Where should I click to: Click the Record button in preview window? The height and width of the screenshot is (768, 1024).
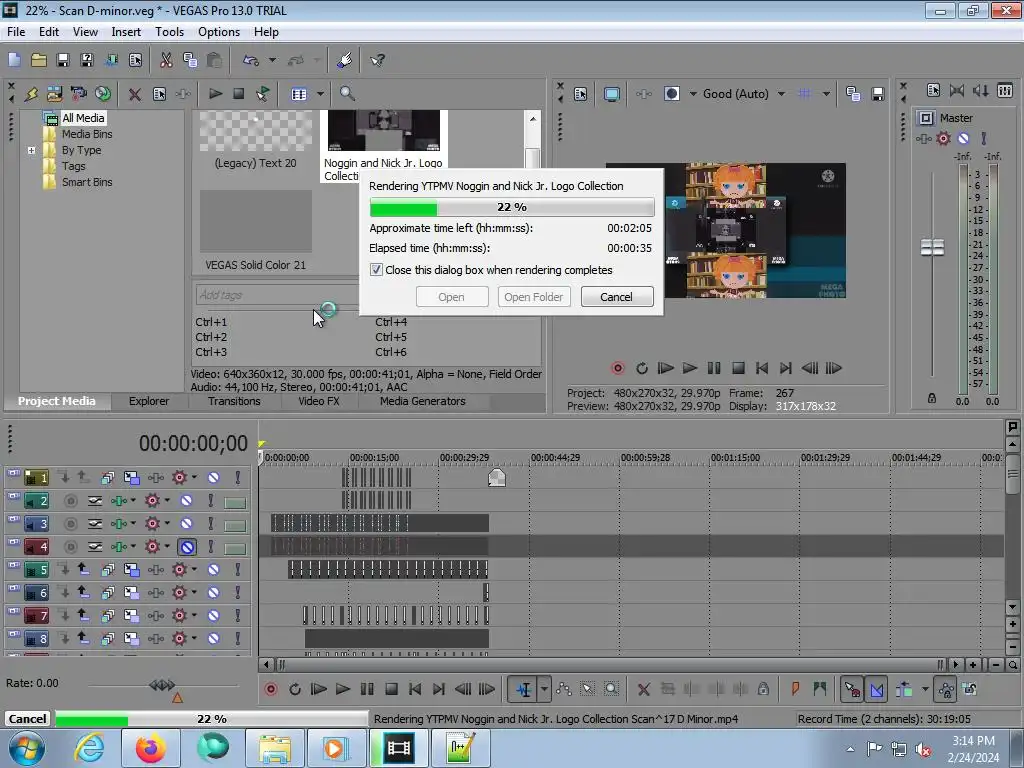tap(617, 368)
